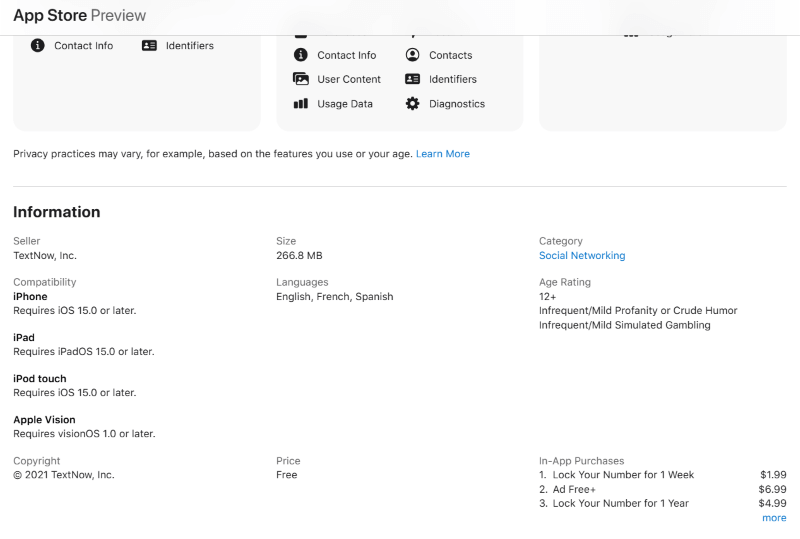
Task: Click the Contacts person icon
Action: pos(412,55)
